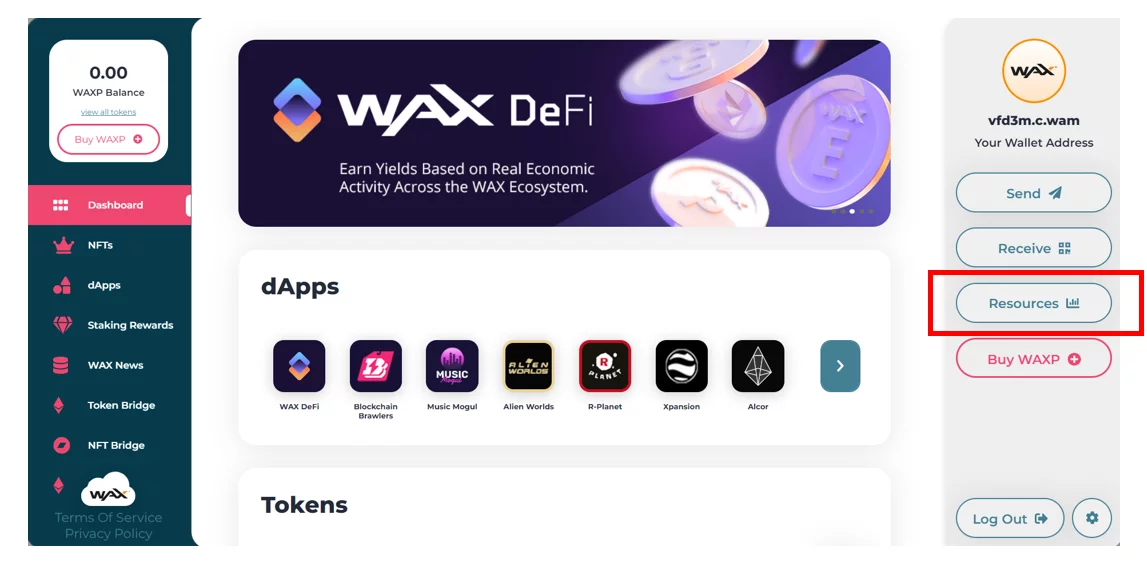Click the Receive button
Image resolution: width=1147 pixels, height=564 pixels.
tap(1034, 248)
